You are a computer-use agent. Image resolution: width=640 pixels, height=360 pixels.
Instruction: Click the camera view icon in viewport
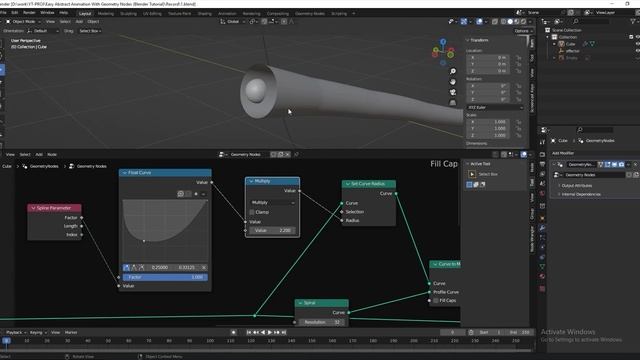[453, 92]
